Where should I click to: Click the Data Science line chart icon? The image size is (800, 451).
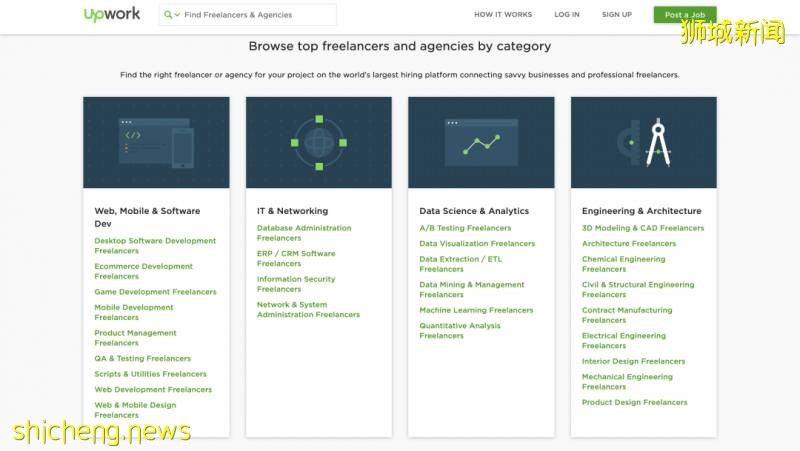[x=481, y=142]
